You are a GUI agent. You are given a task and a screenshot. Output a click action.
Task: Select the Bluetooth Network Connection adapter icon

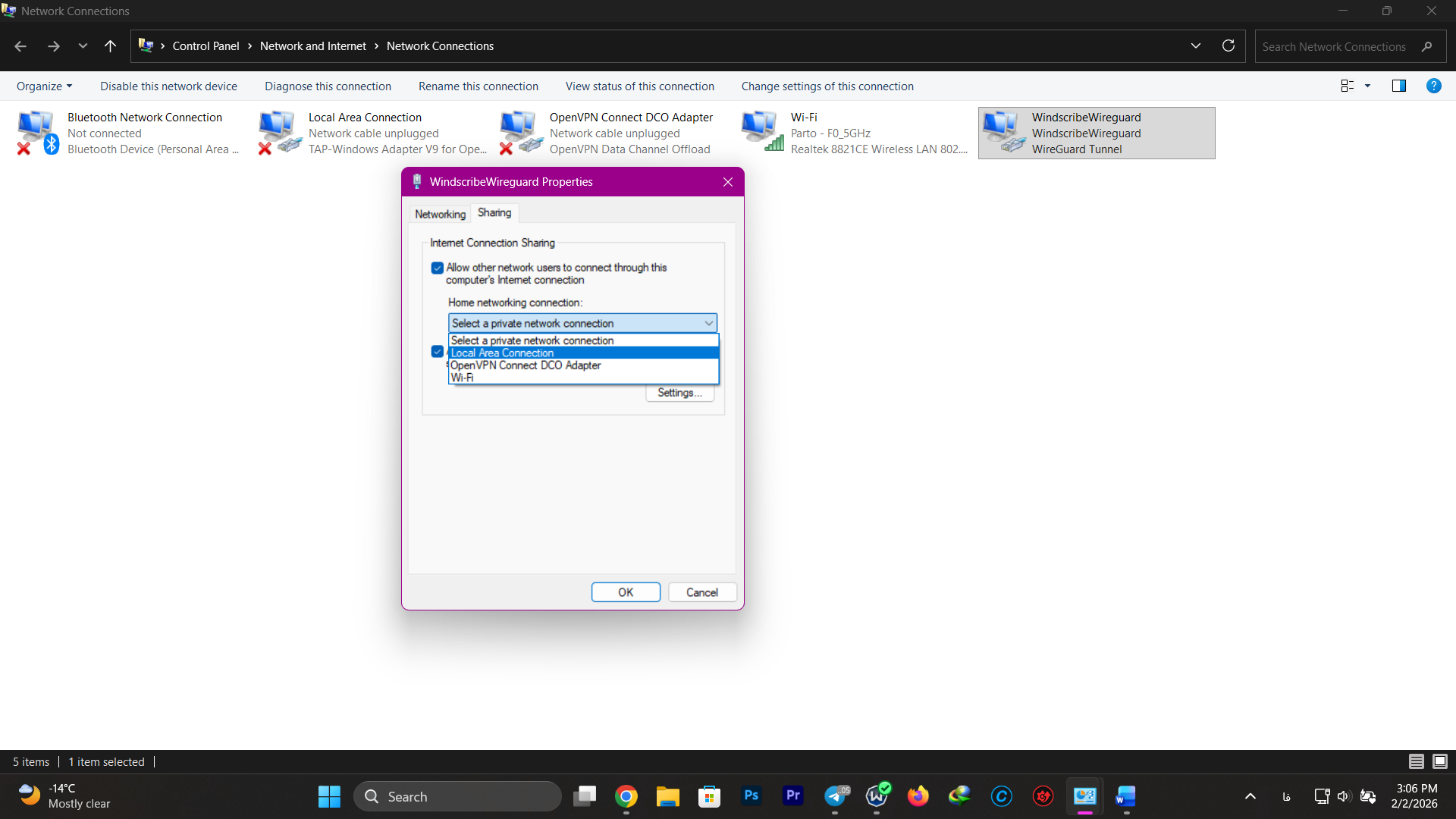coord(36,132)
